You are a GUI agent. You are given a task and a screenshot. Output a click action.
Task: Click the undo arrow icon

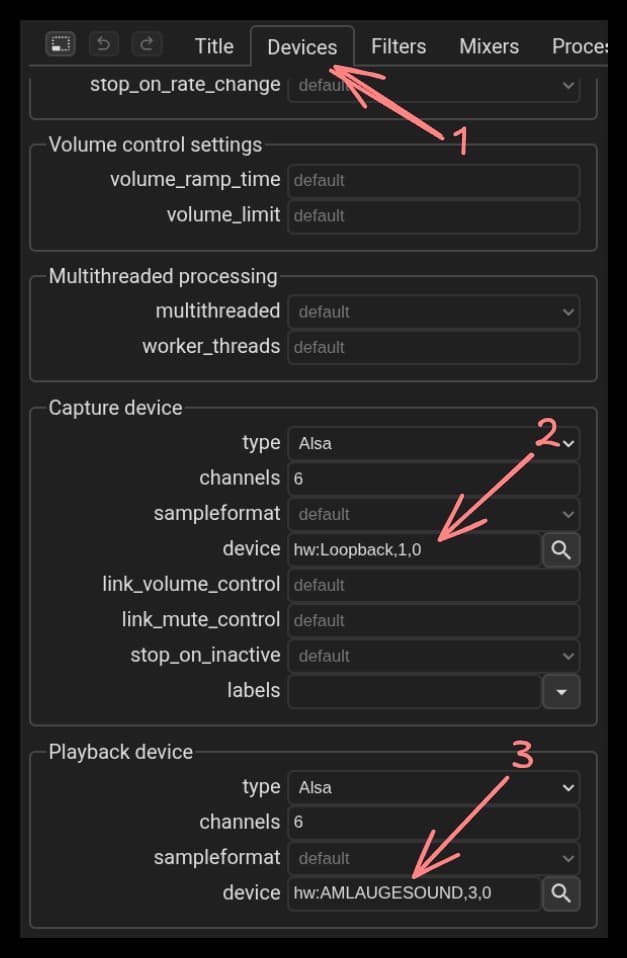click(104, 44)
